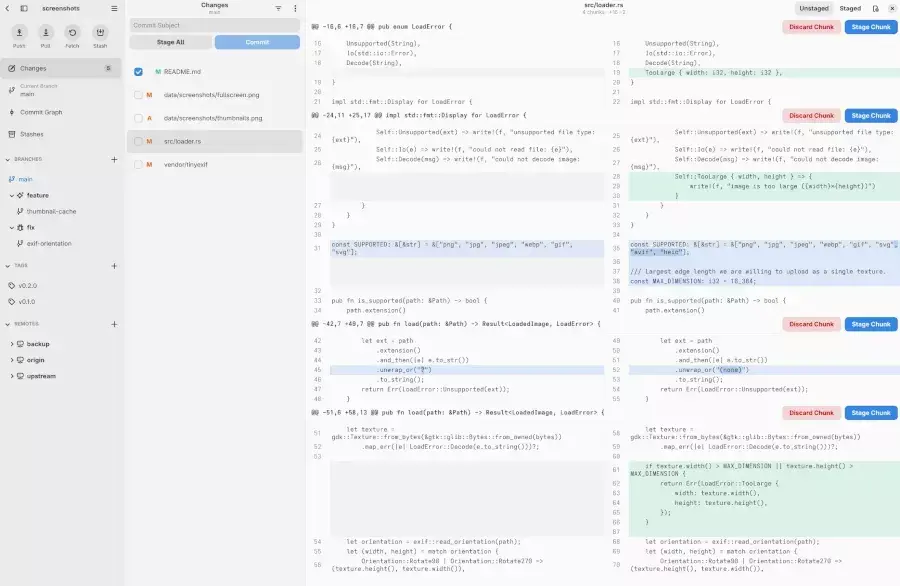Screen dimensions: 900x586
Task: Collapse the TAGS section
Action: click(7, 266)
